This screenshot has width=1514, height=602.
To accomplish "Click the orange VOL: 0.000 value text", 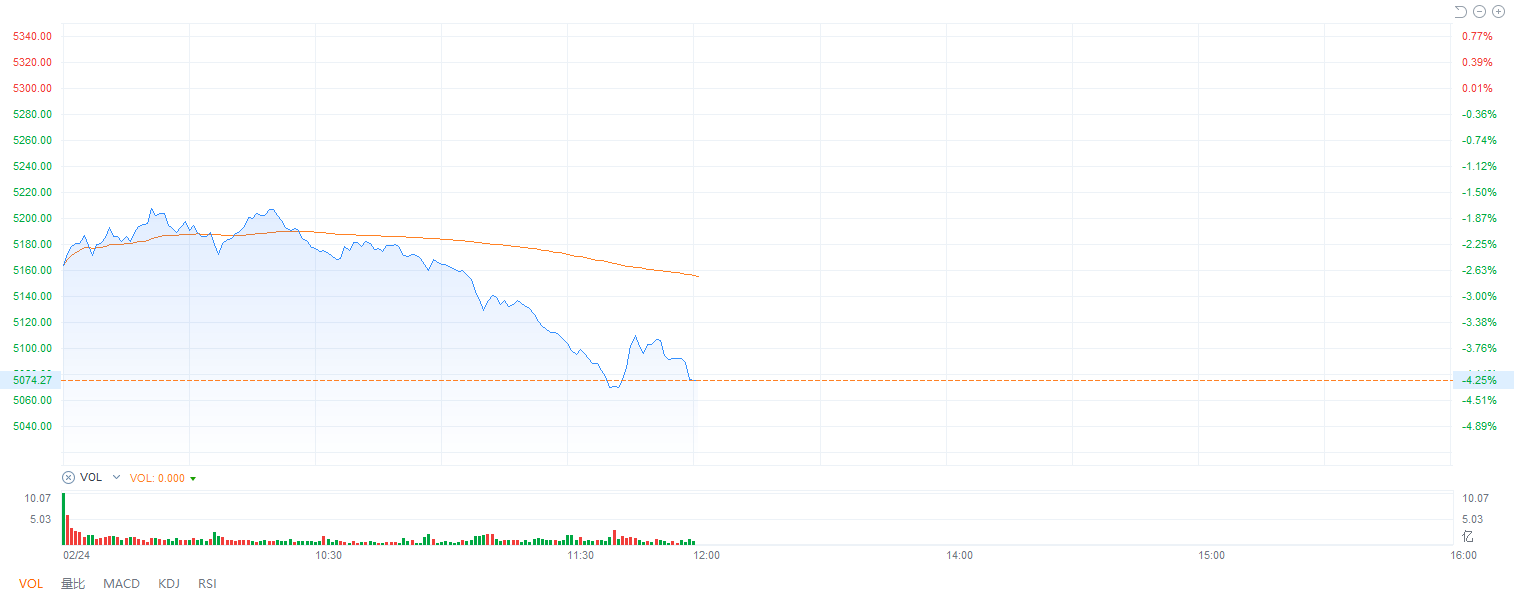I will [x=158, y=478].
